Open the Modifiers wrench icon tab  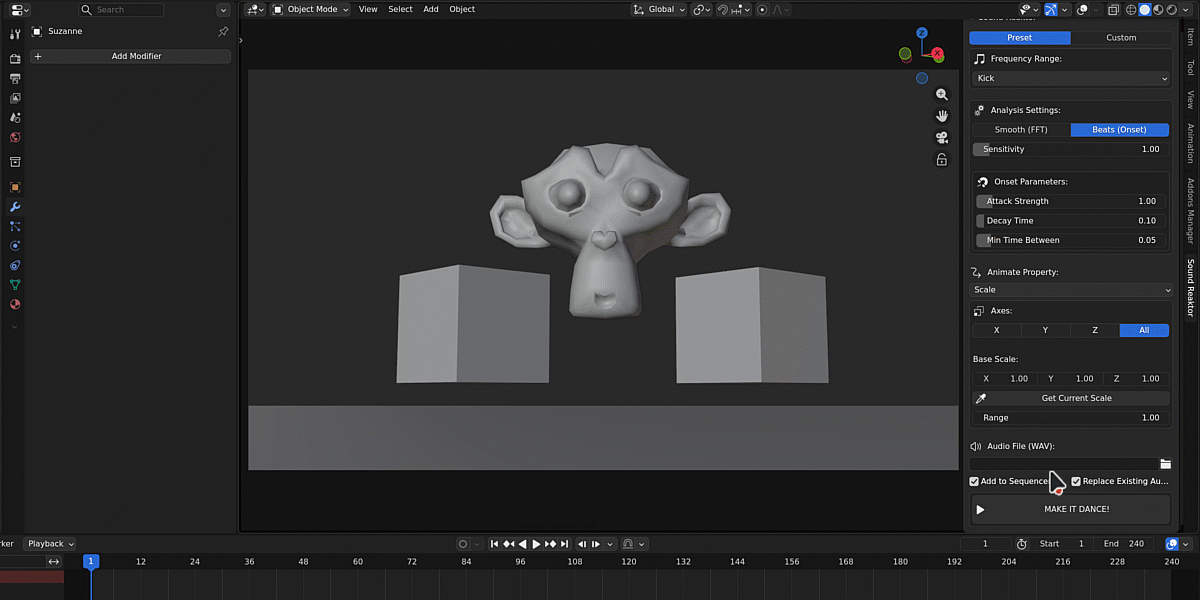(x=15, y=207)
